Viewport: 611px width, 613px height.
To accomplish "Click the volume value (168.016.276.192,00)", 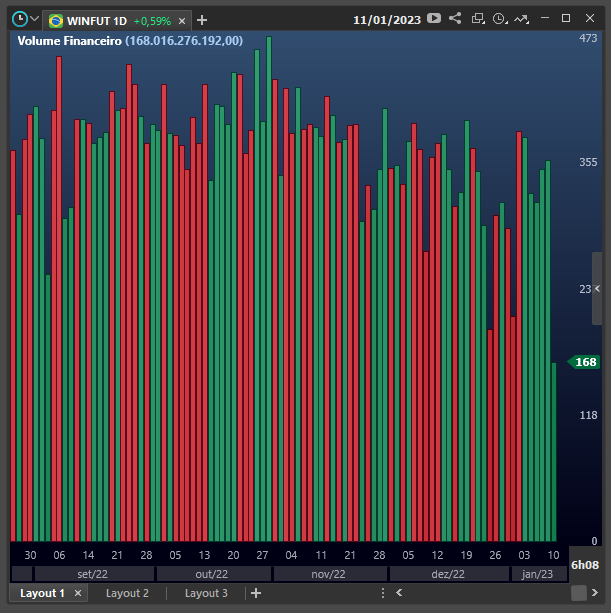I will [184, 41].
